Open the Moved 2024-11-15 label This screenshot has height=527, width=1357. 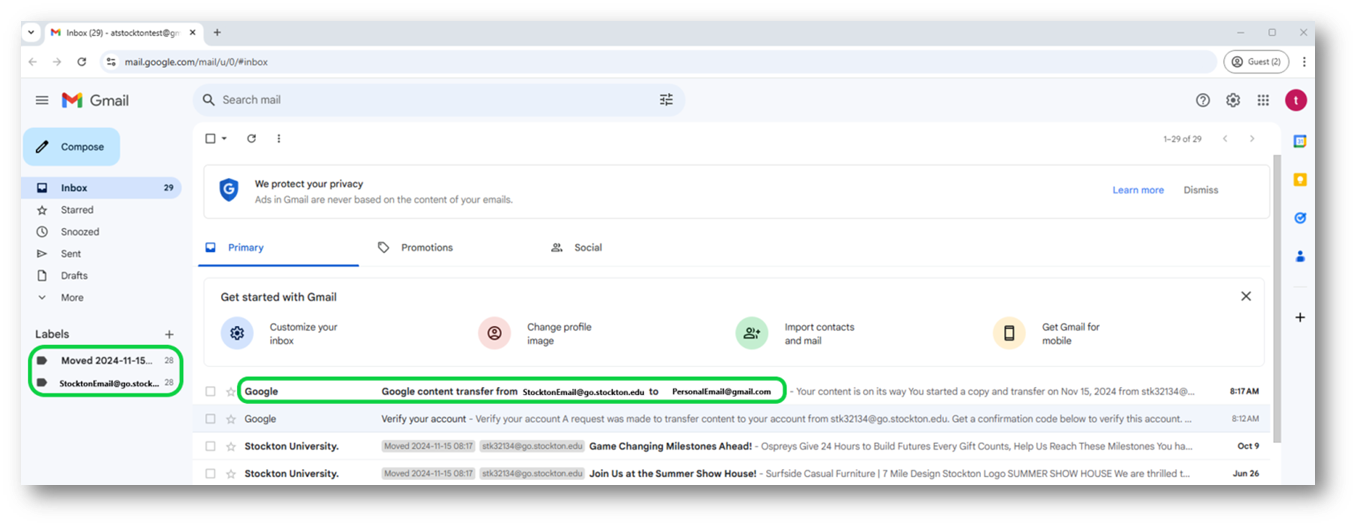pos(104,361)
